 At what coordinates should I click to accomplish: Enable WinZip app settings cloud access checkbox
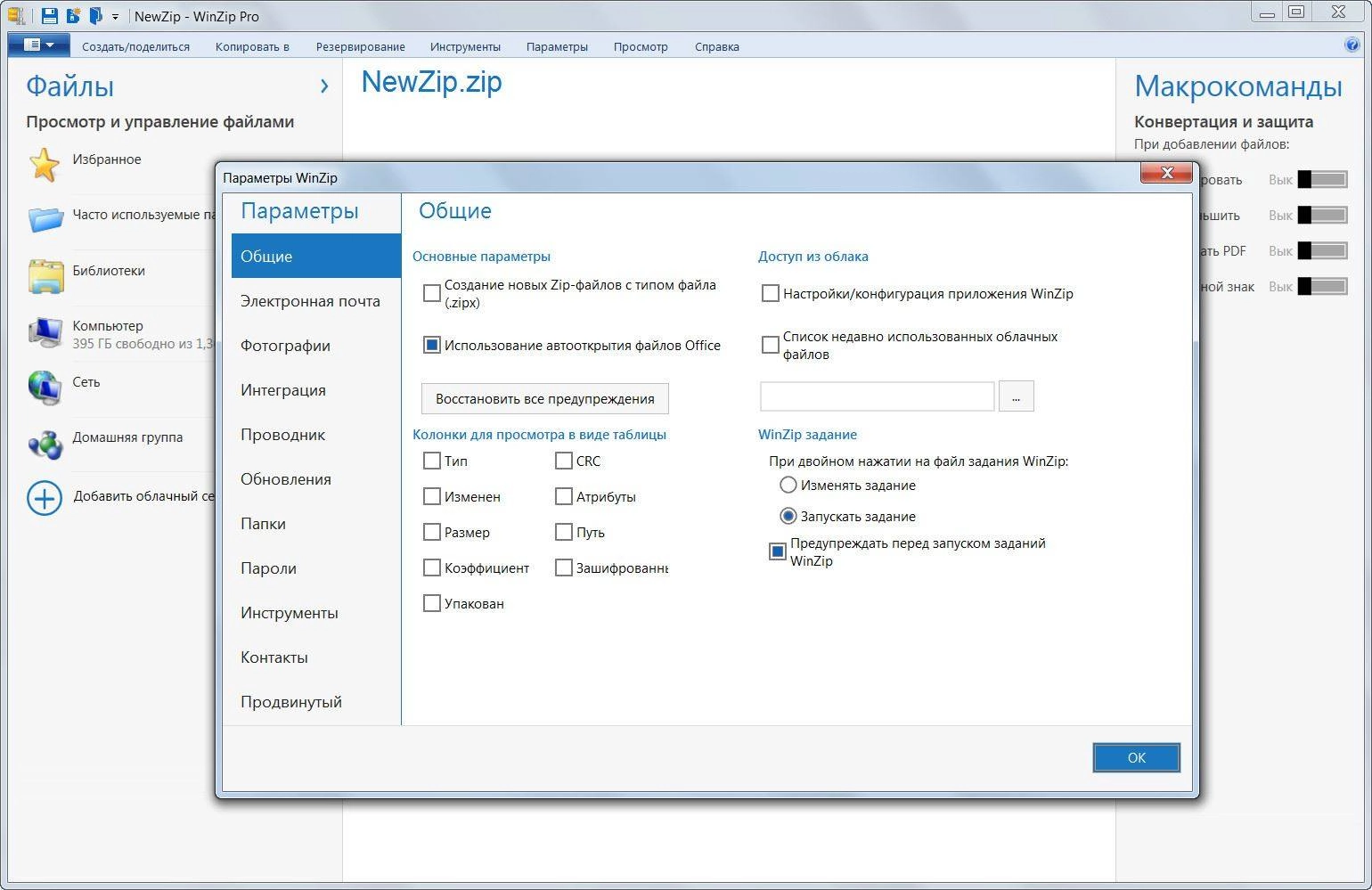point(771,293)
